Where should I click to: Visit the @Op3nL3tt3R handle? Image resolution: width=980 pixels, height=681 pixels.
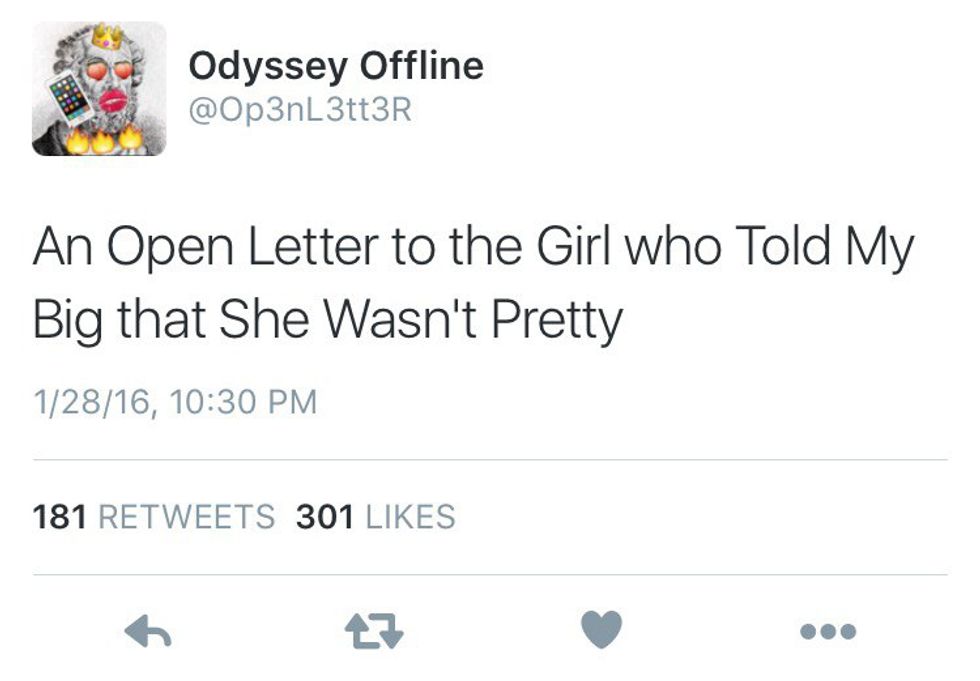pos(300,108)
